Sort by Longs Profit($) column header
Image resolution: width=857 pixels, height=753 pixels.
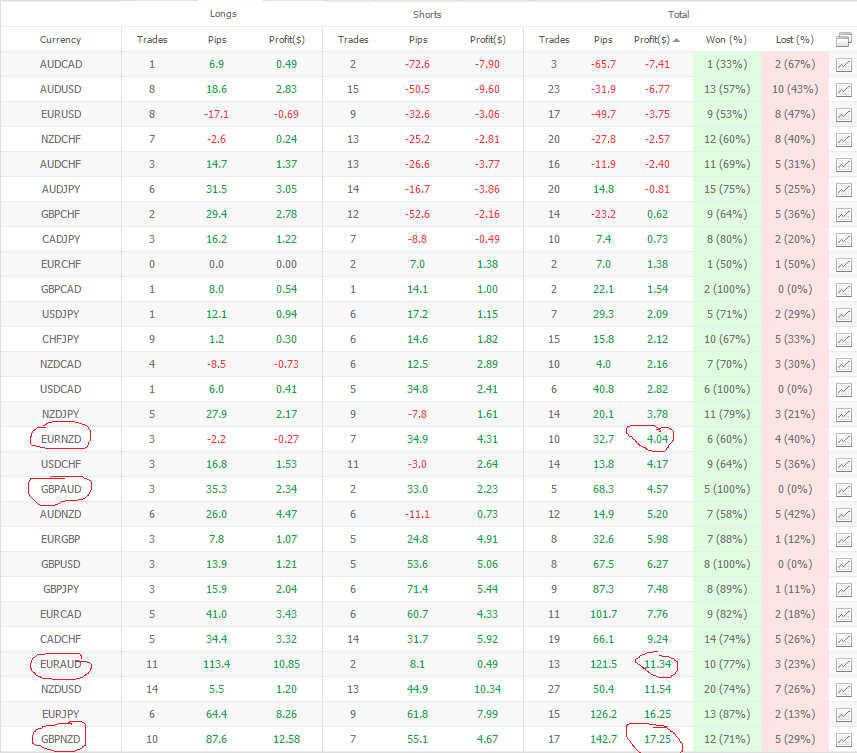pyautogui.click(x=286, y=39)
